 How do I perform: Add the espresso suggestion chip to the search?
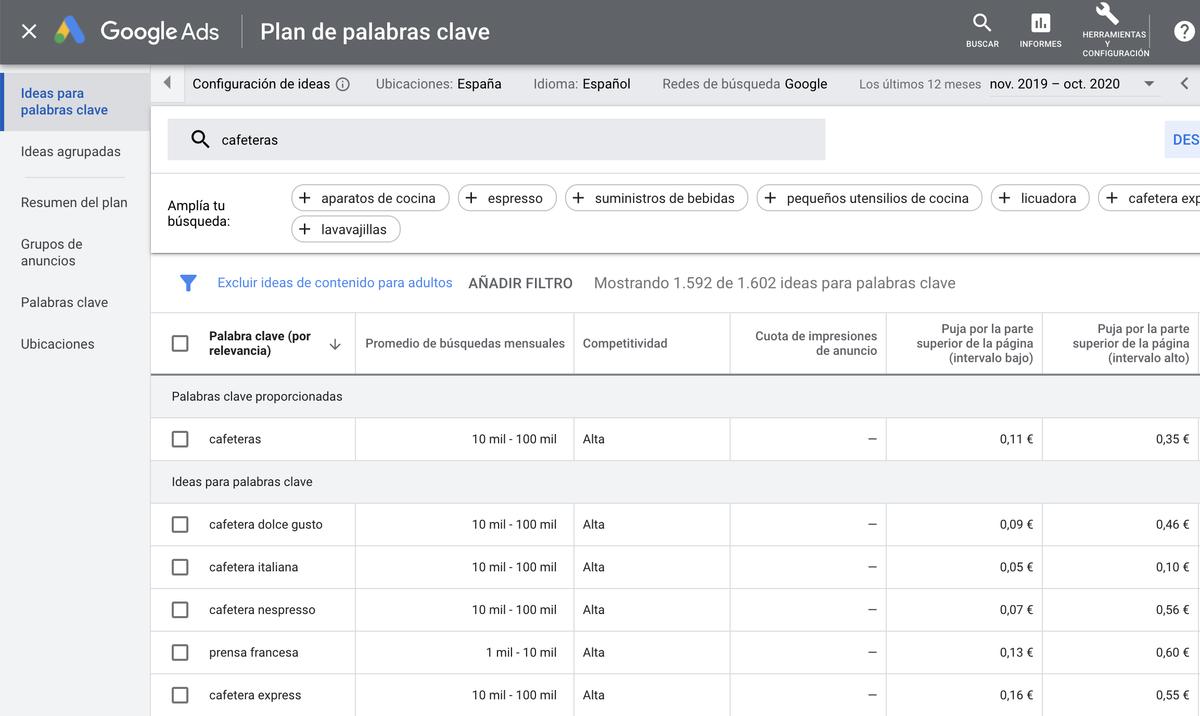click(507, 197)
